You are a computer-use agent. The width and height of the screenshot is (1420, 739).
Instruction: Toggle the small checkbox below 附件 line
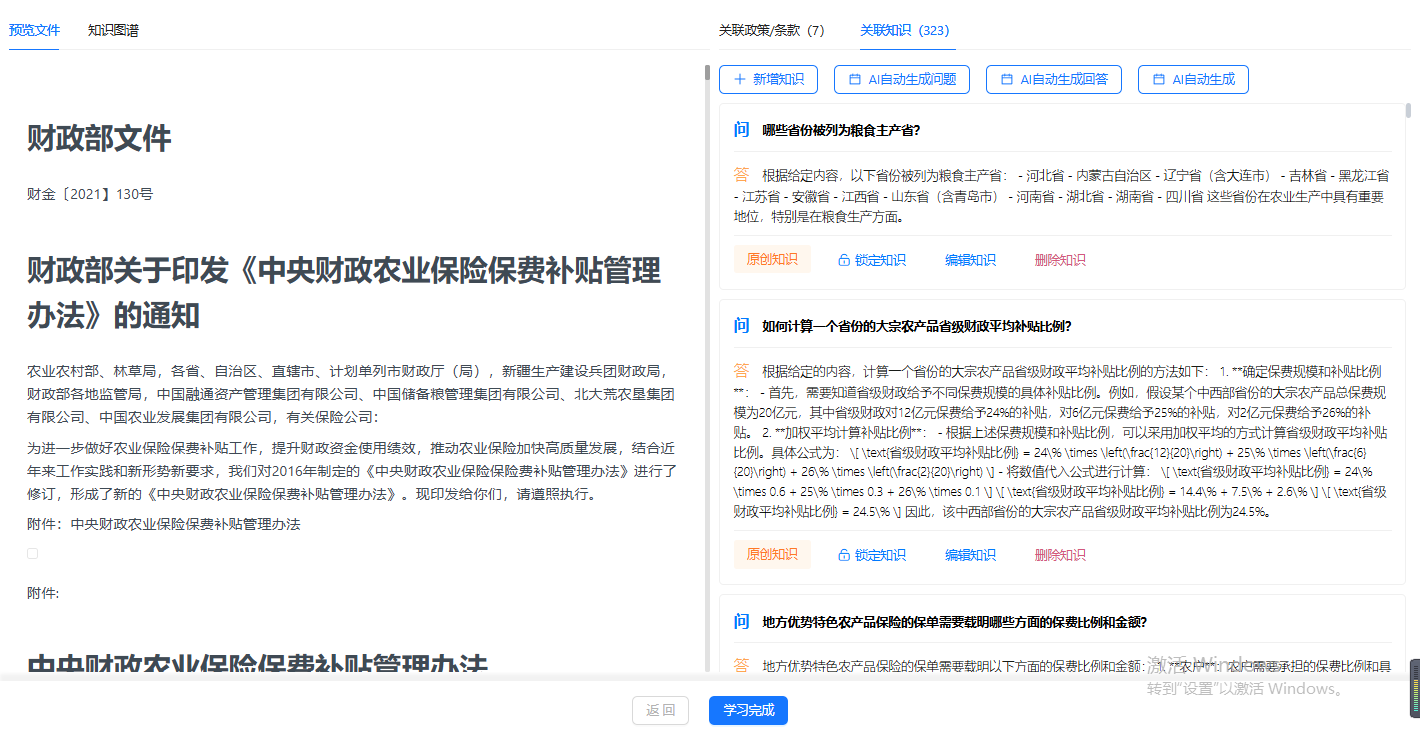[33, 553]
